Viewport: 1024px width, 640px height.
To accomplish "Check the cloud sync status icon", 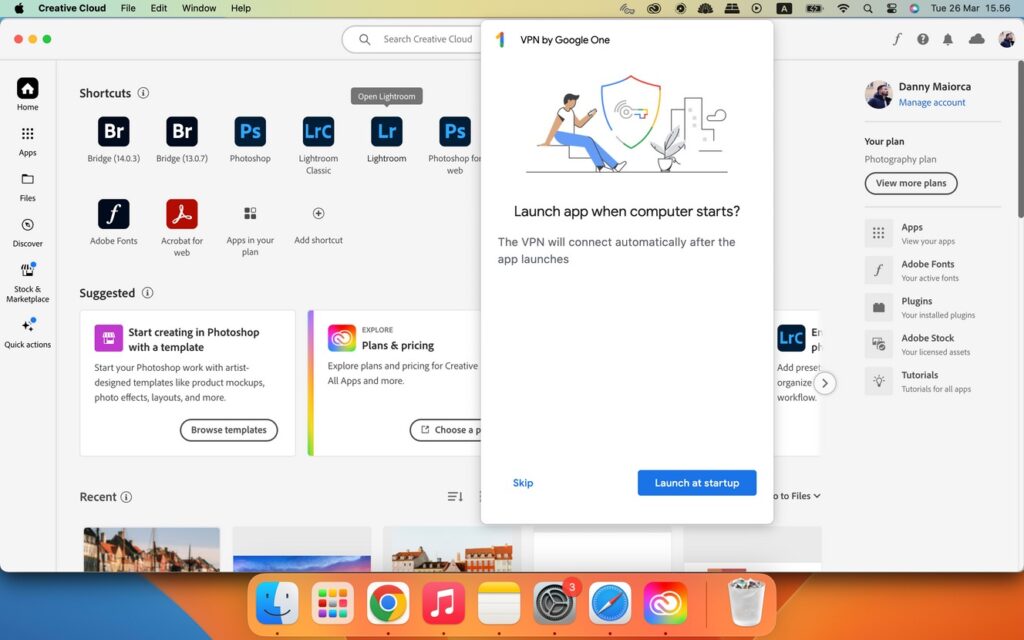I will [976, 39].
